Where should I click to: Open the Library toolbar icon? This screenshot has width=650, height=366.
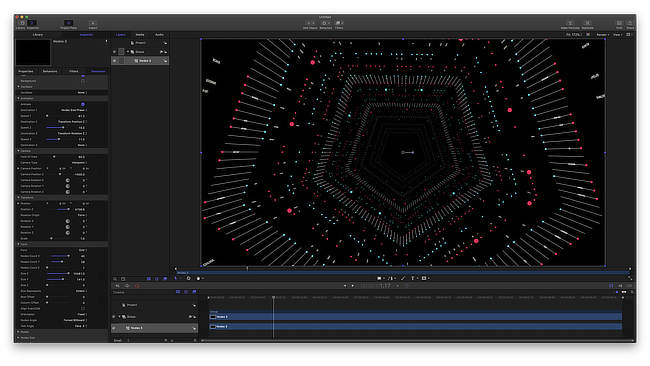click(21, 24)
